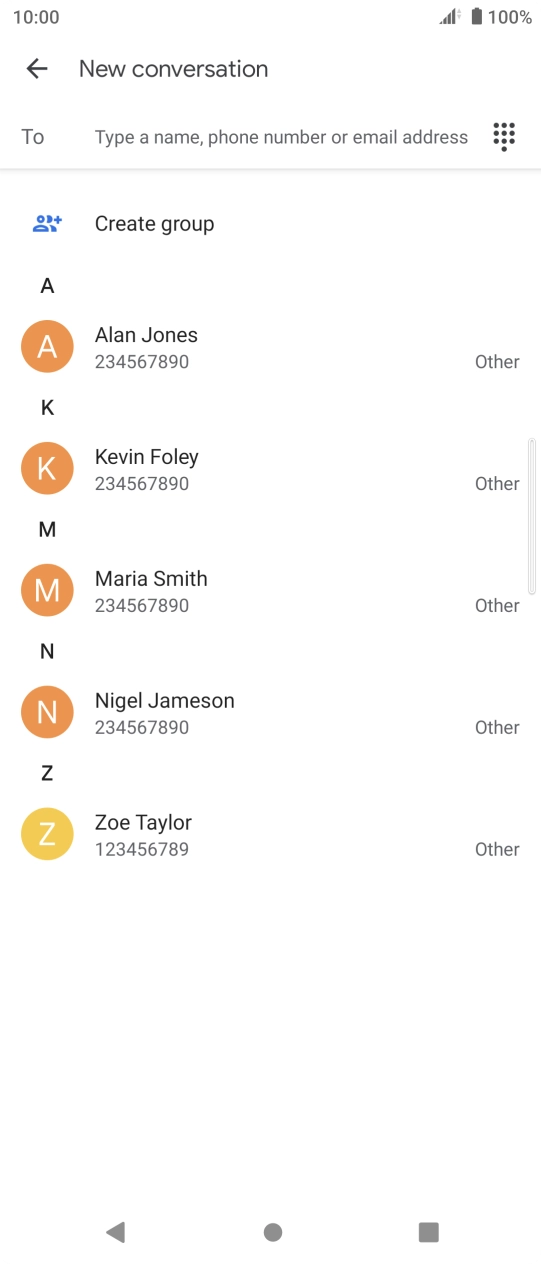Viewport: 541px width, 1264px height.
Task: Tap Zoe Taylor's number 123456789
Action: (x=142, y=850)
